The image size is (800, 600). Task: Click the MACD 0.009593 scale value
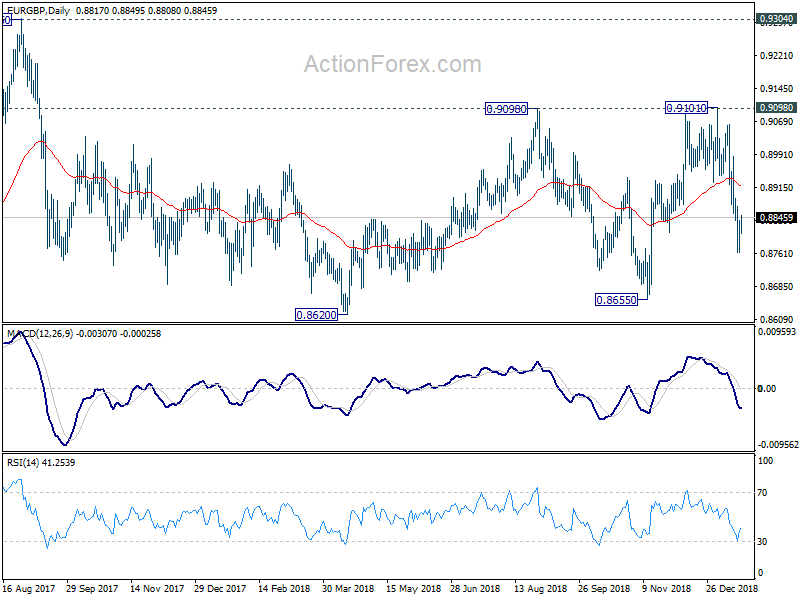click(777, 332)
